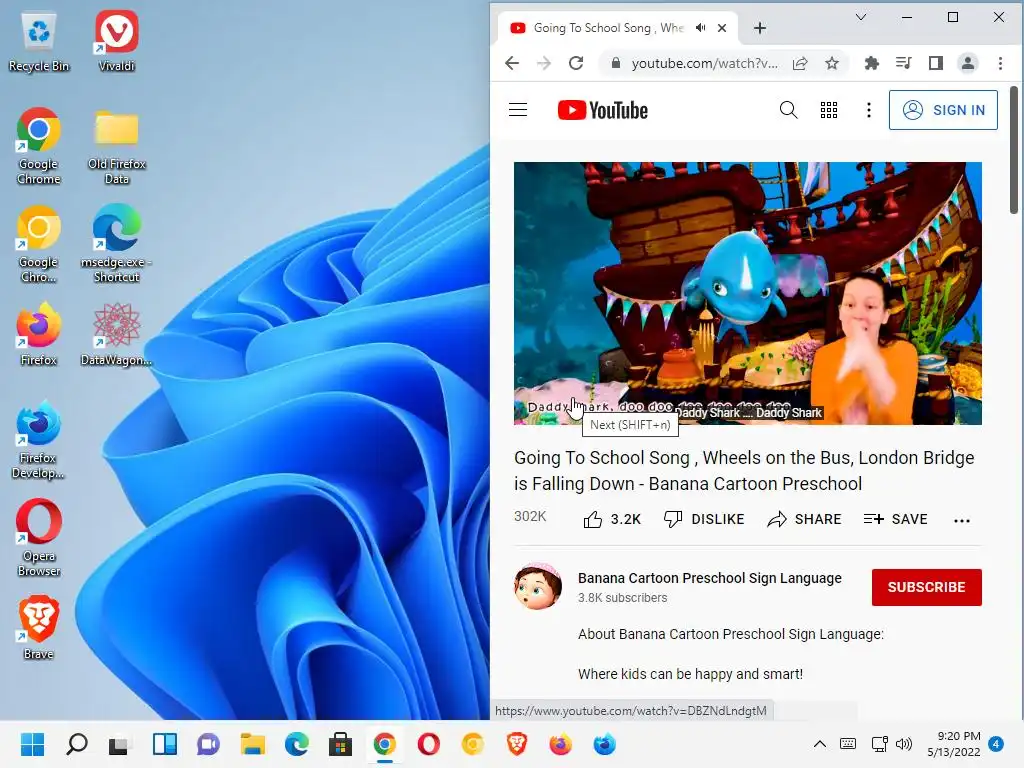Click the 3.8K subscribers text

[x=622, y=598]
